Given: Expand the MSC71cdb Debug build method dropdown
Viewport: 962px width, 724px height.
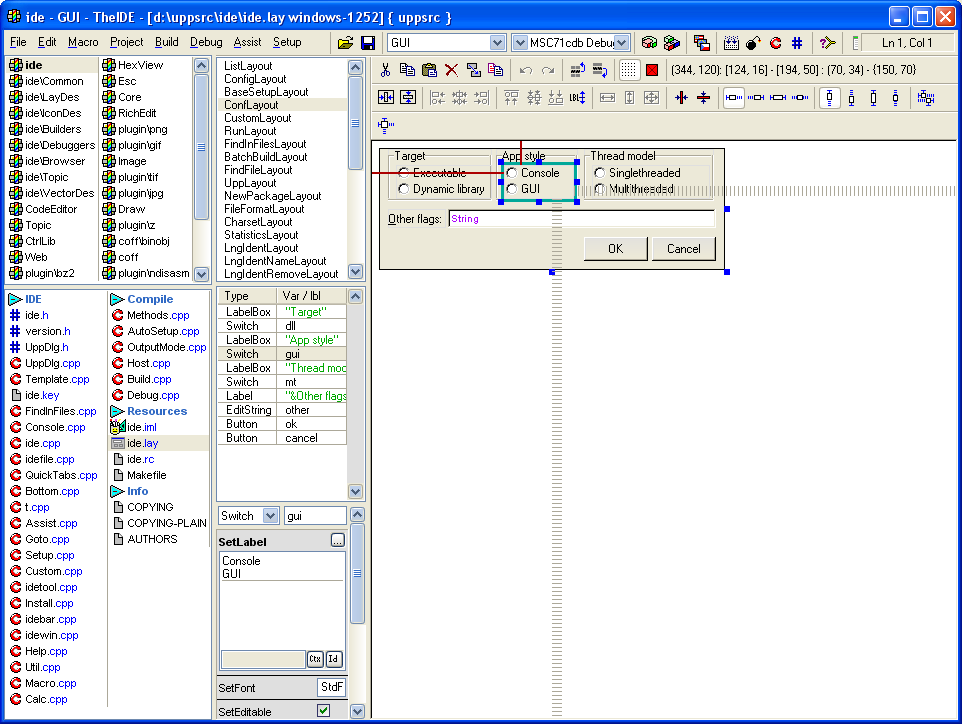Looking at the screenshot, I should tap(621, 43).
